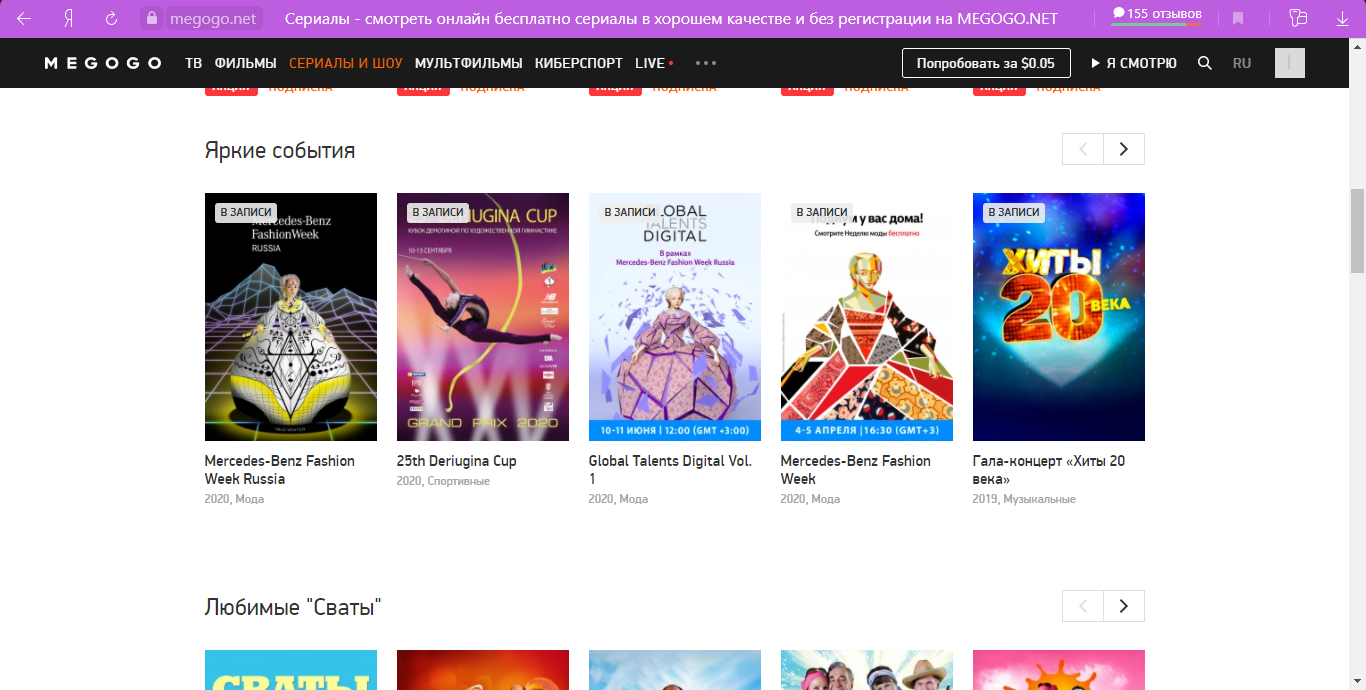Viewport: 1366px width, 690px height.
Task: Open the browser downloads arrow icon
Action: pyautogui.click(x=1342, y=19)
